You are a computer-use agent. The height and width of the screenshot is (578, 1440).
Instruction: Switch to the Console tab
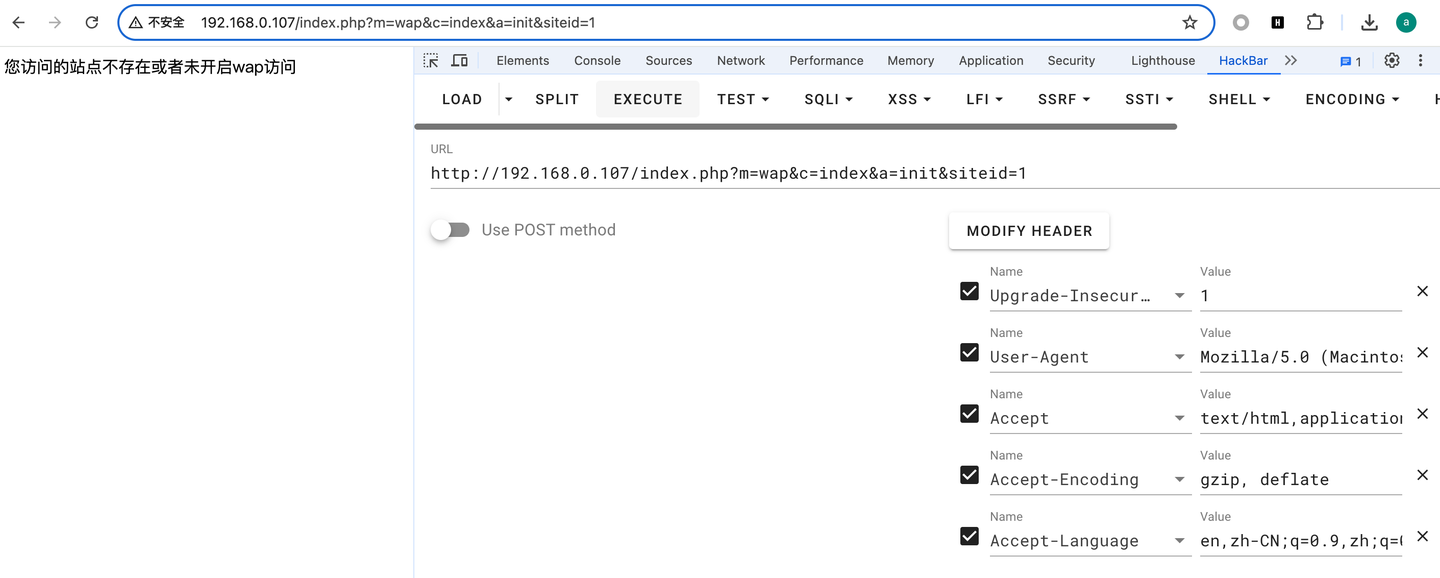597,60
